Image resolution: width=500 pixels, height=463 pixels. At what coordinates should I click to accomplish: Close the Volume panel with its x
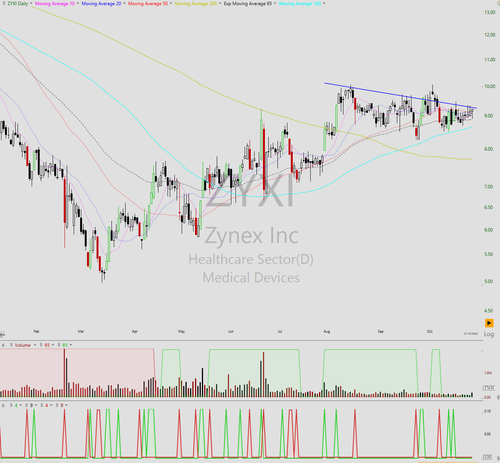3,345
